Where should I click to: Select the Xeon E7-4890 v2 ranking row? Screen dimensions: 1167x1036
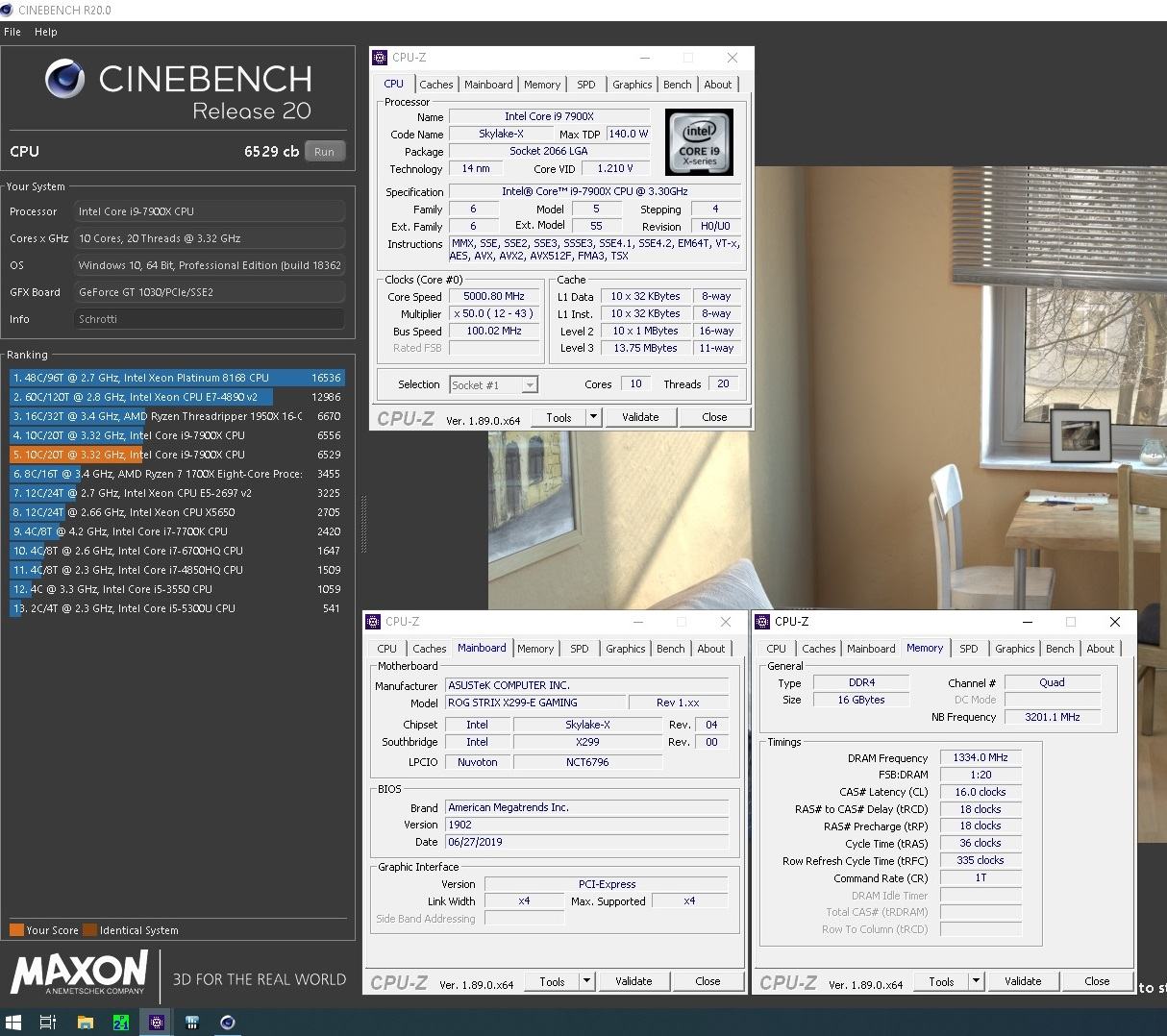177,397
